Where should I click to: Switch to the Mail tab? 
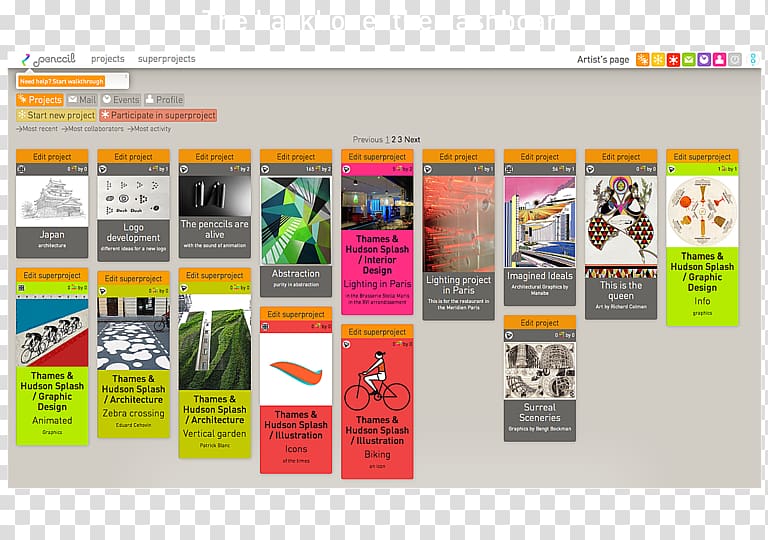tap(82, 100)
